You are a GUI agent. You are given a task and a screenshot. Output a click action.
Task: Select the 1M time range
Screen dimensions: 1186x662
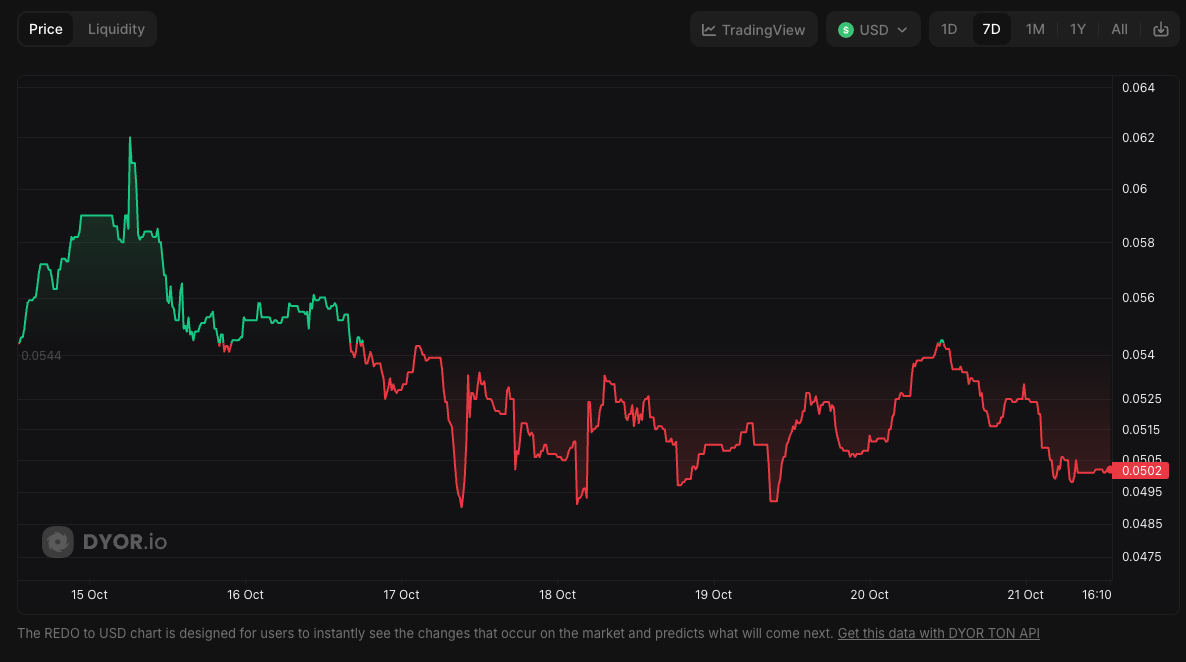pyautogui.click(x=1035, y=29)
